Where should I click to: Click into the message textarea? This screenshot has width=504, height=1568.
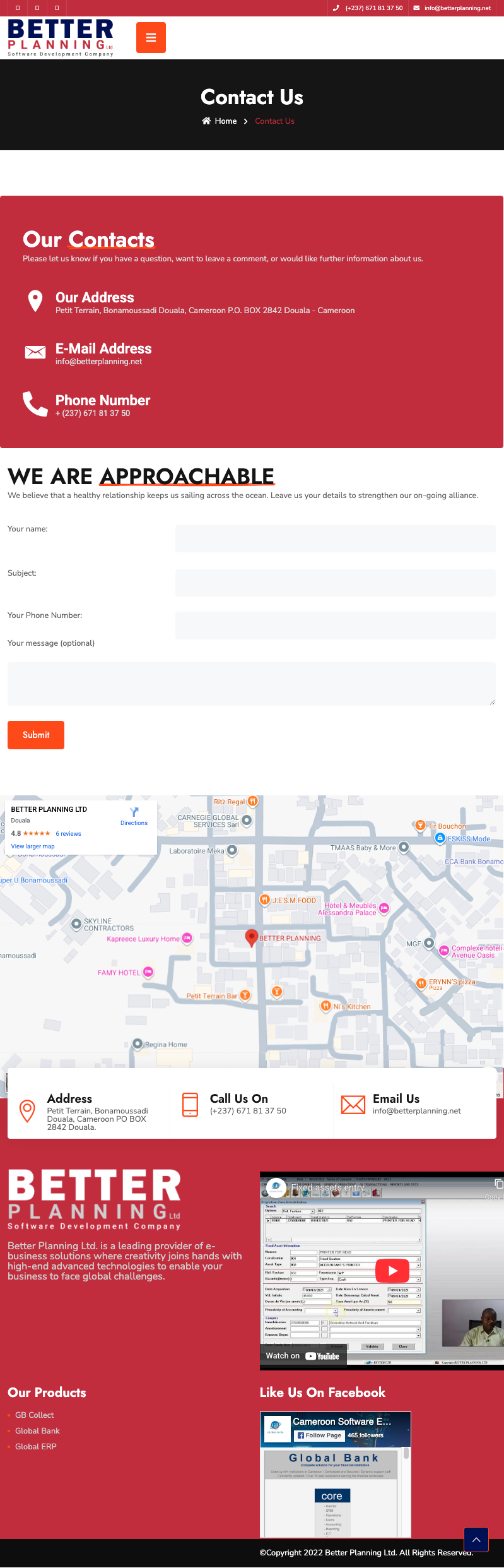pyautogui.click(x=252, y=684)
